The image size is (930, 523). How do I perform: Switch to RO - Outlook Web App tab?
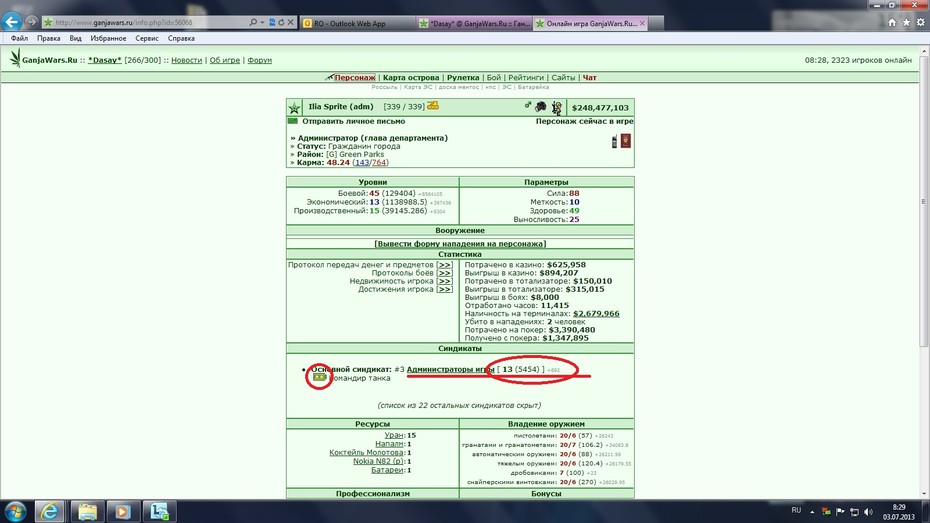(358, 23)
